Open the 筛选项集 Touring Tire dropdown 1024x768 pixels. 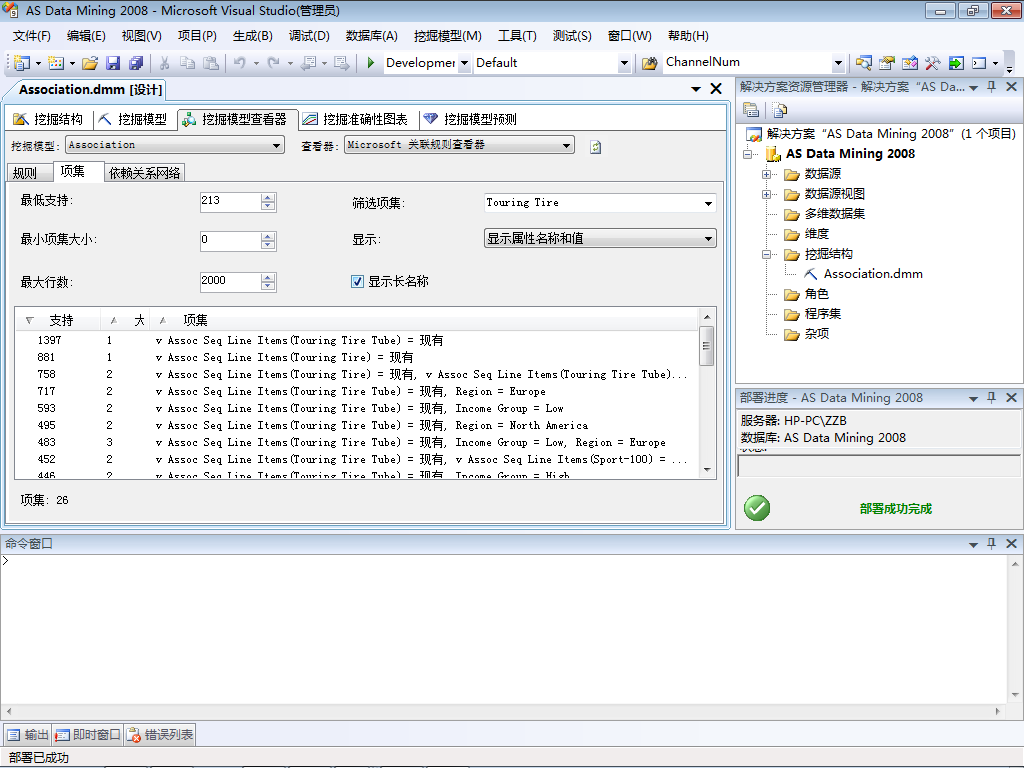(708, 203)
